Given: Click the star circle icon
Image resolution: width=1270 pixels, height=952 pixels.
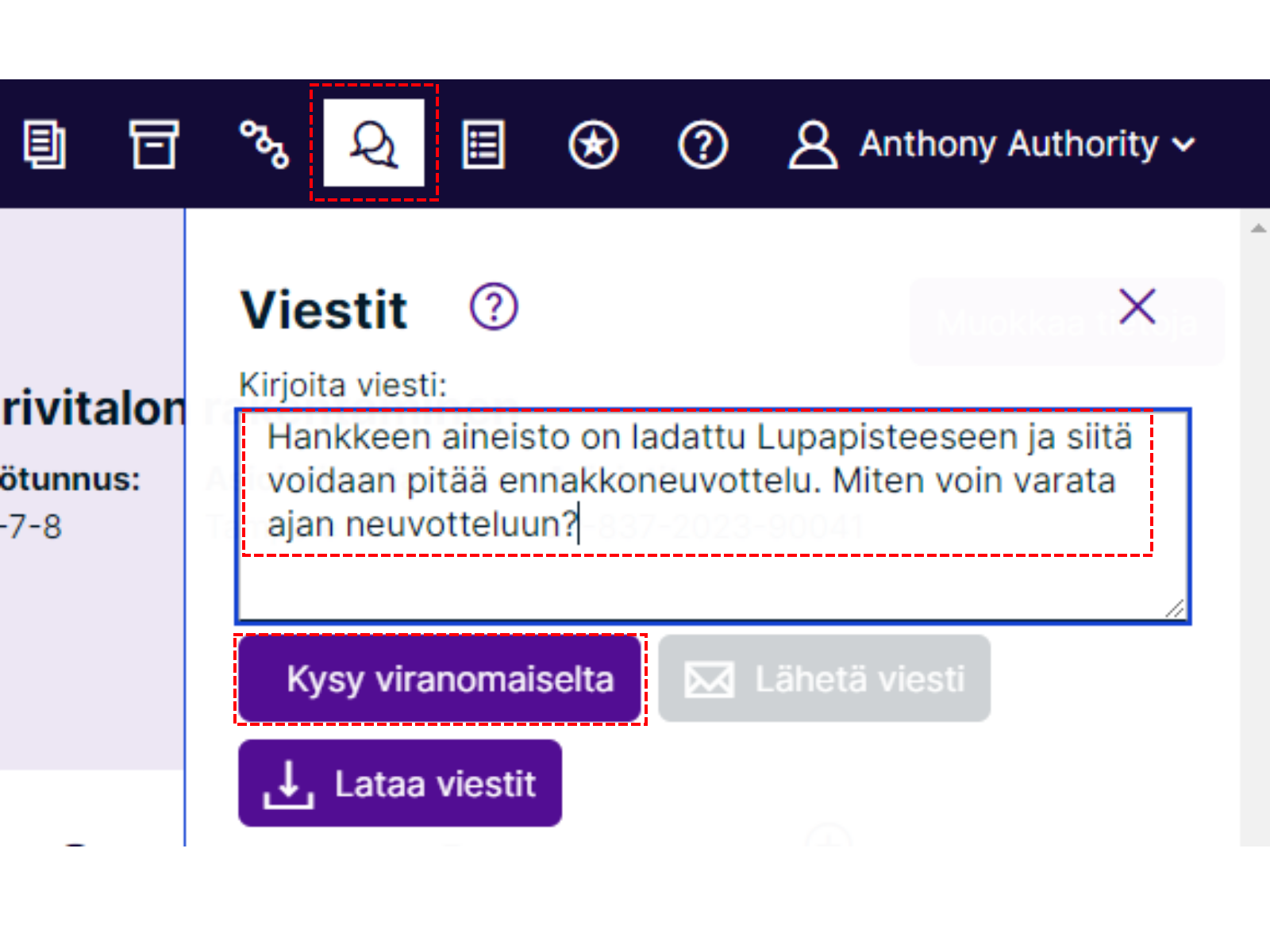Looking at the screenshot, I should (x=593, y=144).
